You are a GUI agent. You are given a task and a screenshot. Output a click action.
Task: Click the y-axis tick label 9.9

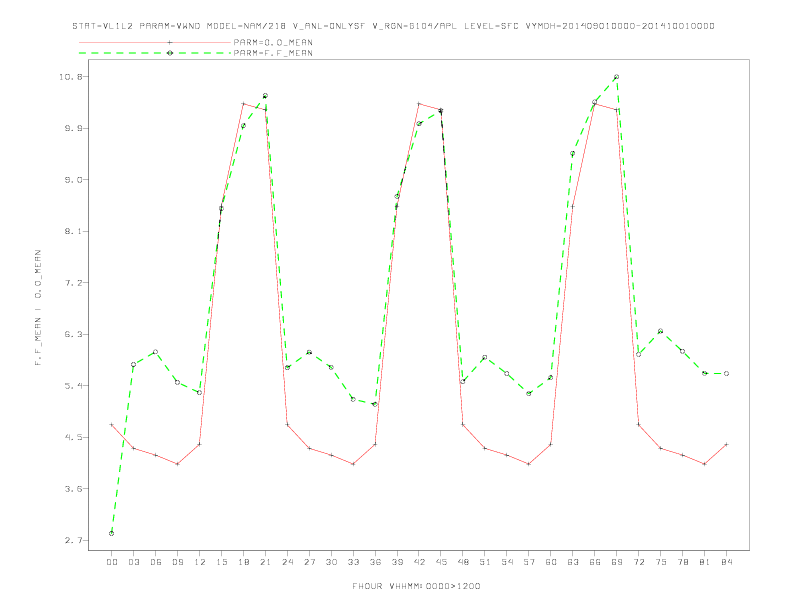(73, 128)
